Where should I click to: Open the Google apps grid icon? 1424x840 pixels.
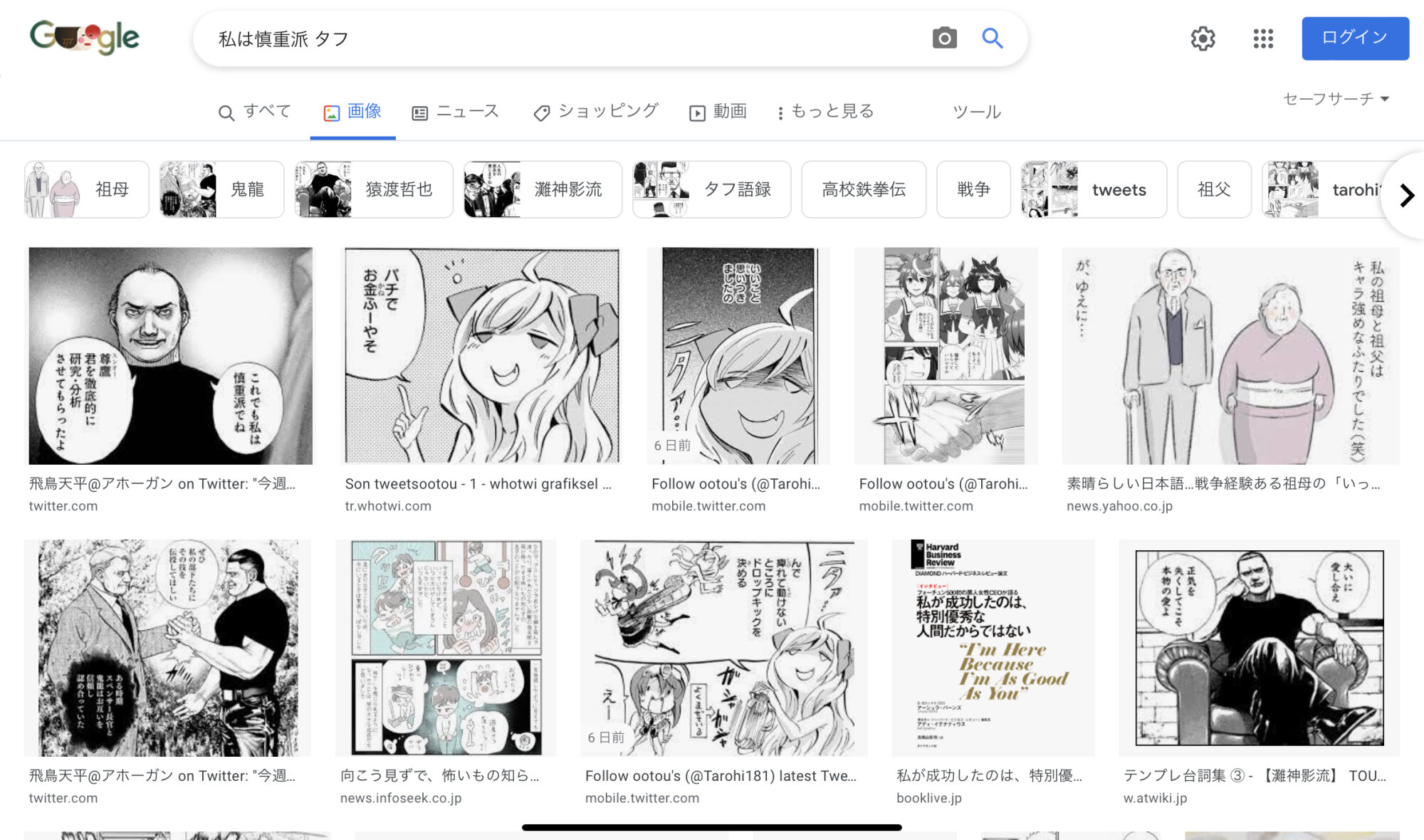[1263, 38]
